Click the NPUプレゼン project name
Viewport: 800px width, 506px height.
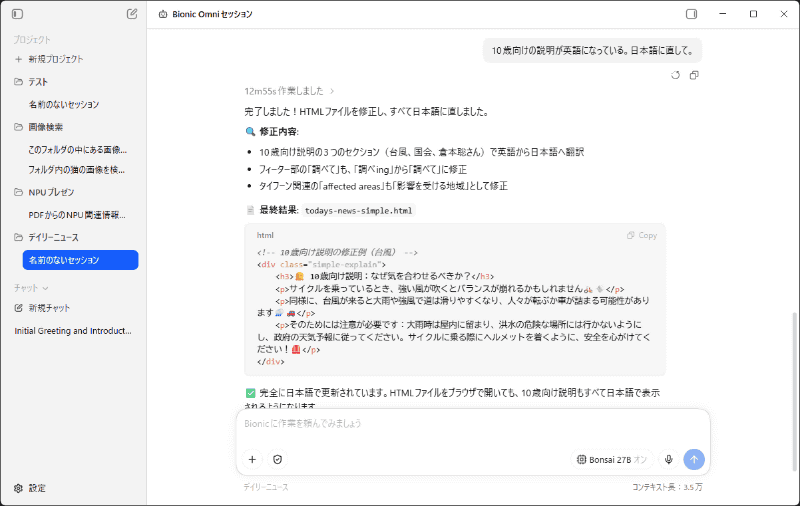point(52,192)
